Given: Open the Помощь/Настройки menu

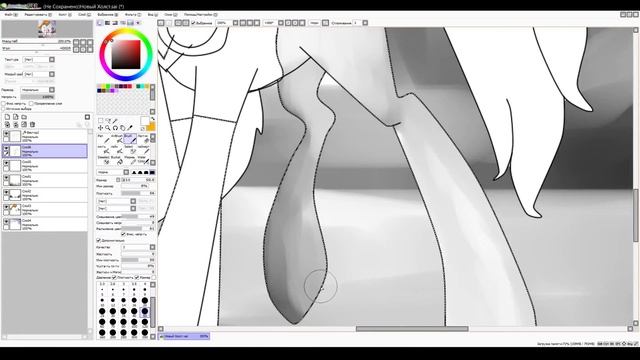Looking at the screenshot, I should [200, 15].
